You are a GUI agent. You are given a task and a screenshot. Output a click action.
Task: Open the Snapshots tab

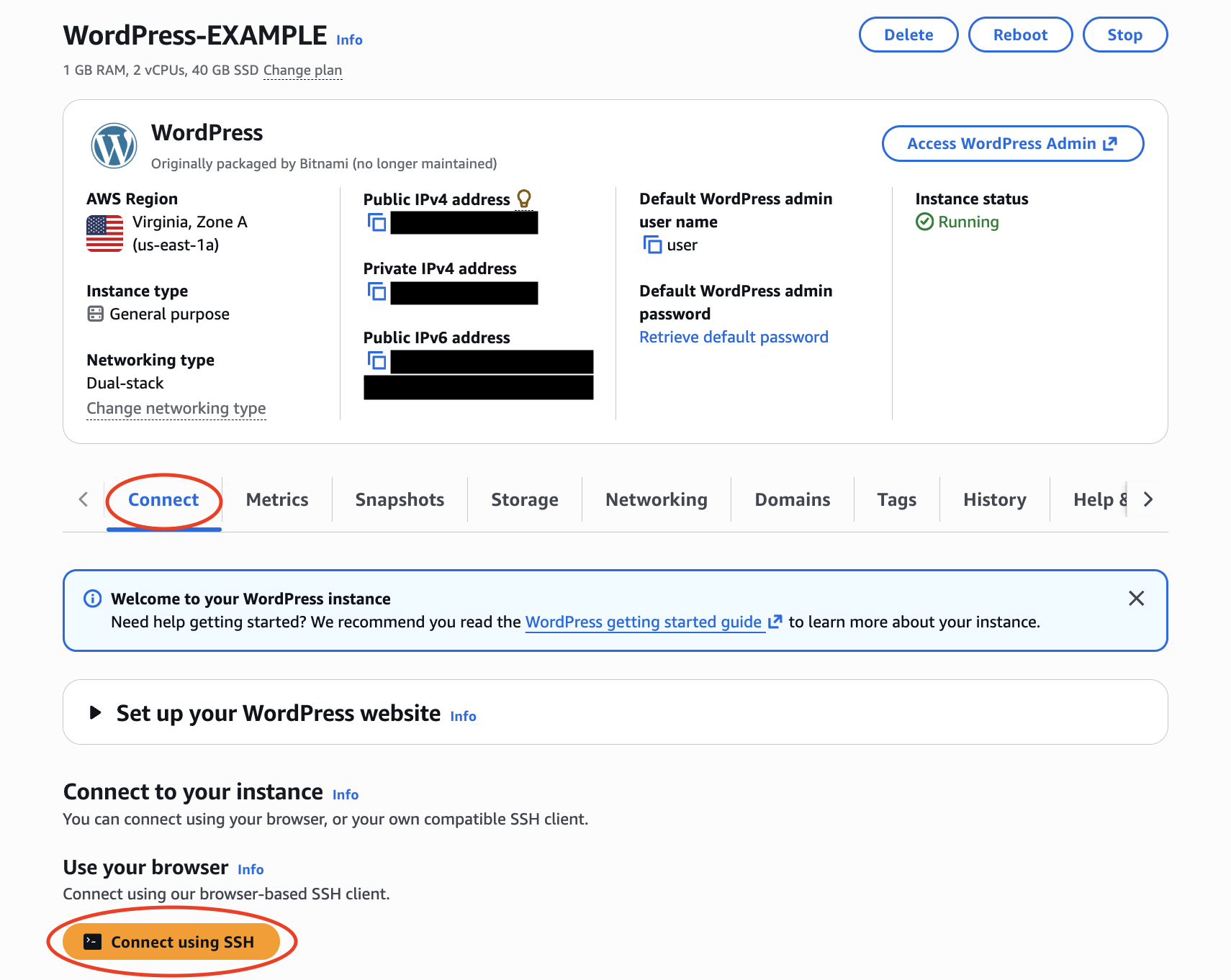[x=400, y=499]
